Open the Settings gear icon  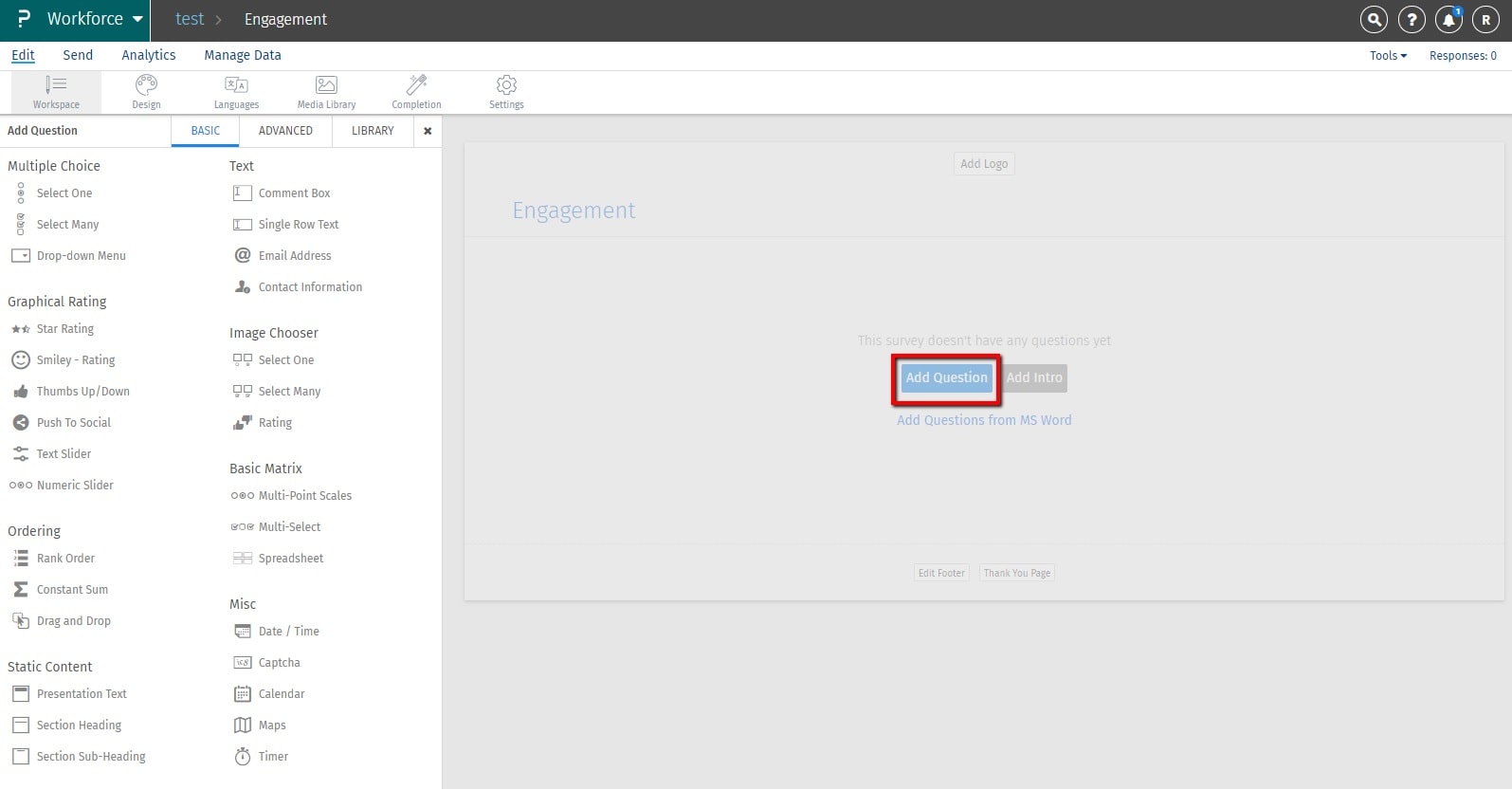pos(506,92)
